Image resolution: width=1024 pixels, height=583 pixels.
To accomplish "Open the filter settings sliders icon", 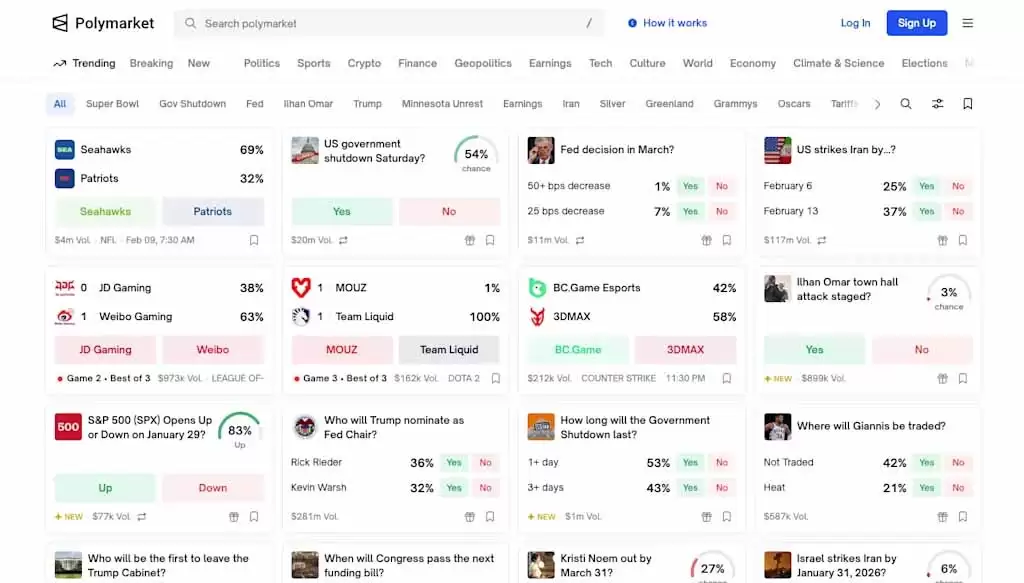I will (x=937, y=104).
